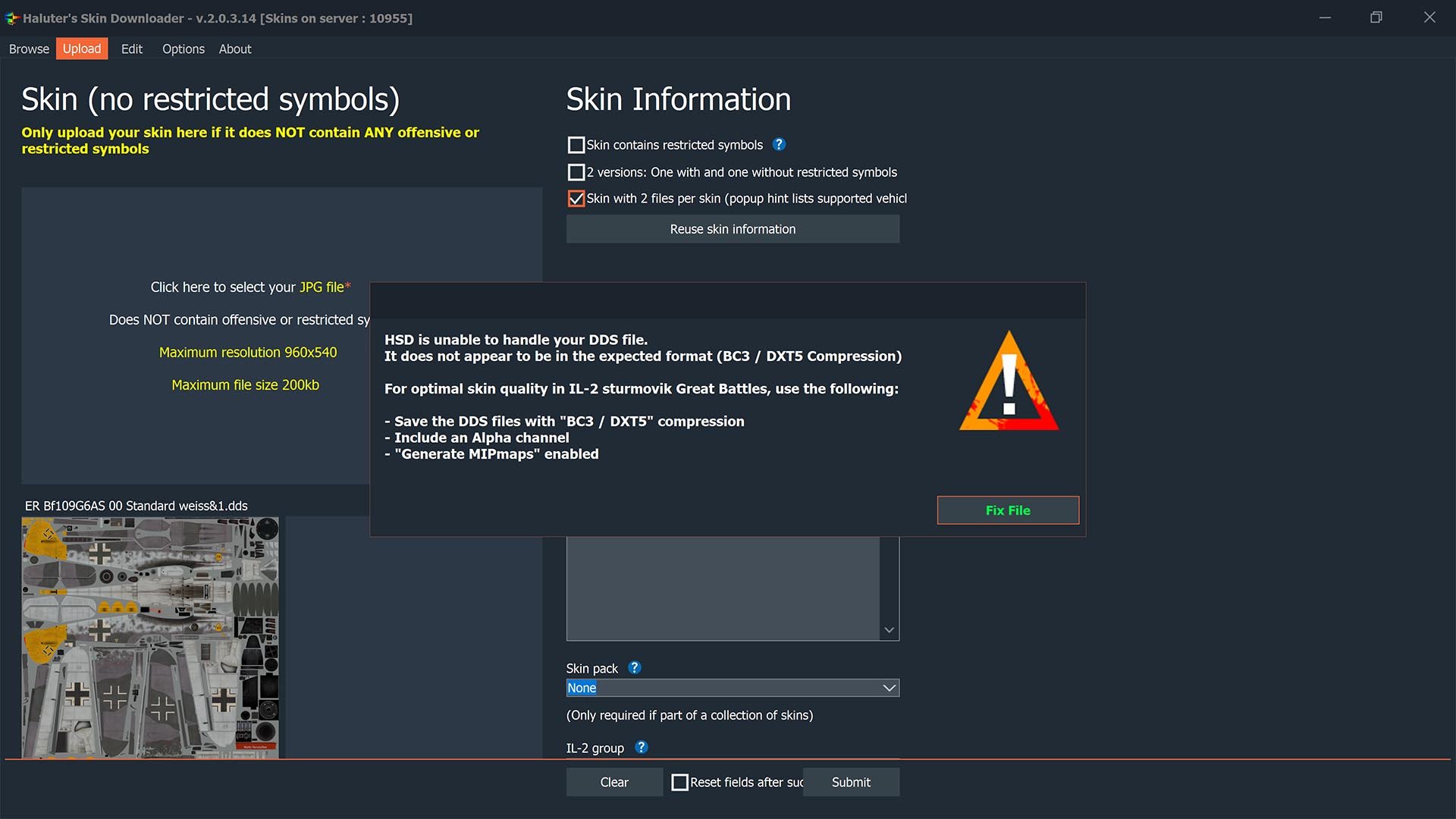Restore down the application window
The width and height of the screenshot is (1456, 819).
click(x=1376, y=17)
